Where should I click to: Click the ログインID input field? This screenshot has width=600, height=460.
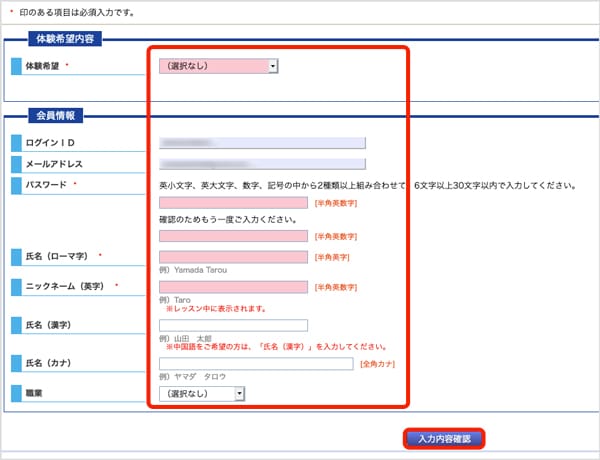(262, 143)
